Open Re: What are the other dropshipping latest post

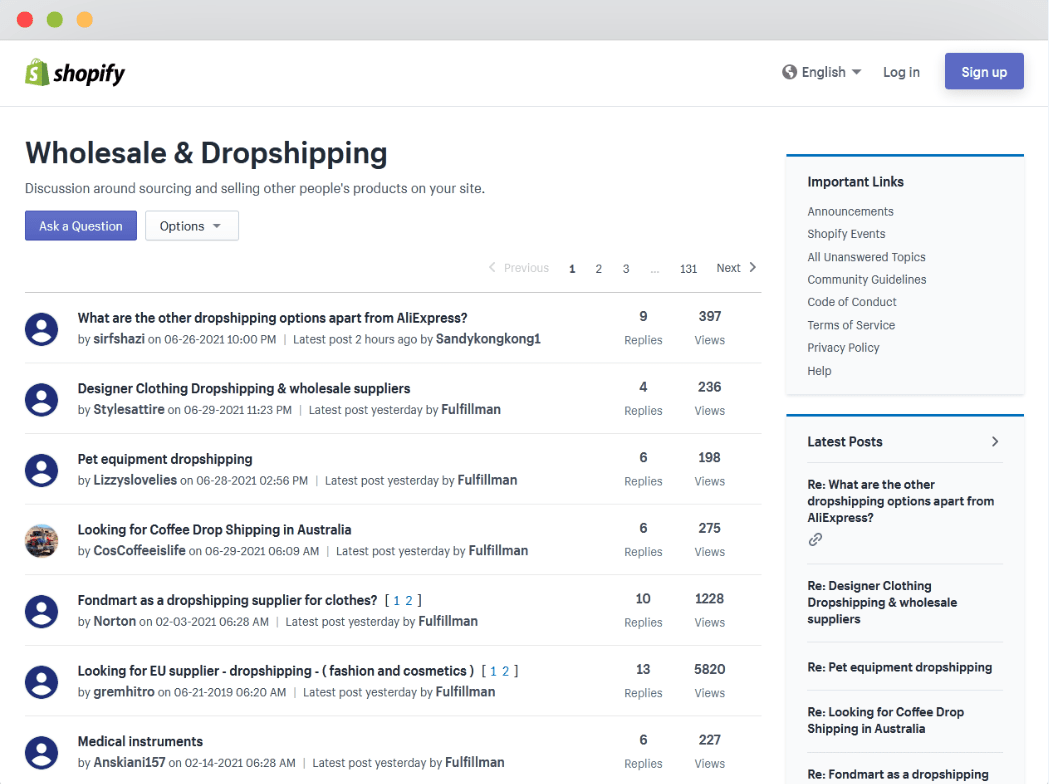tap(900, 501)
